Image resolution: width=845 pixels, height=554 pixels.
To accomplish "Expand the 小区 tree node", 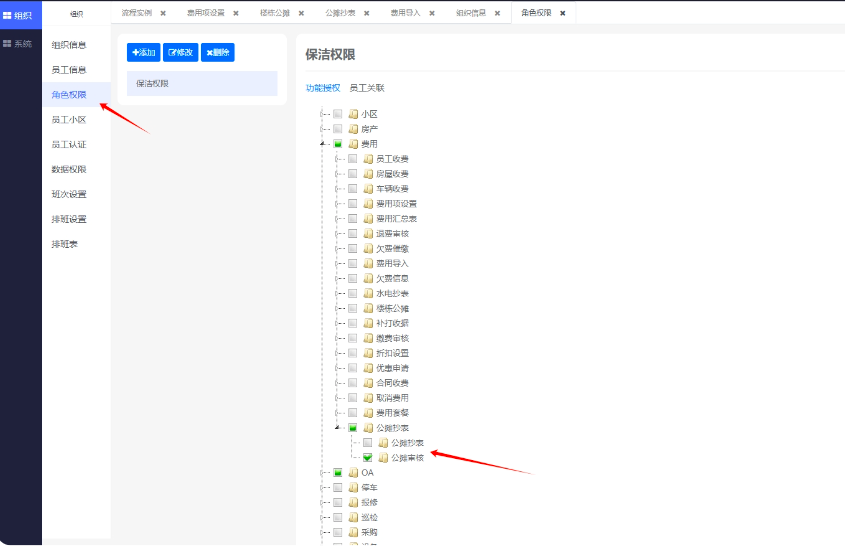I will (x=322, y=114).
